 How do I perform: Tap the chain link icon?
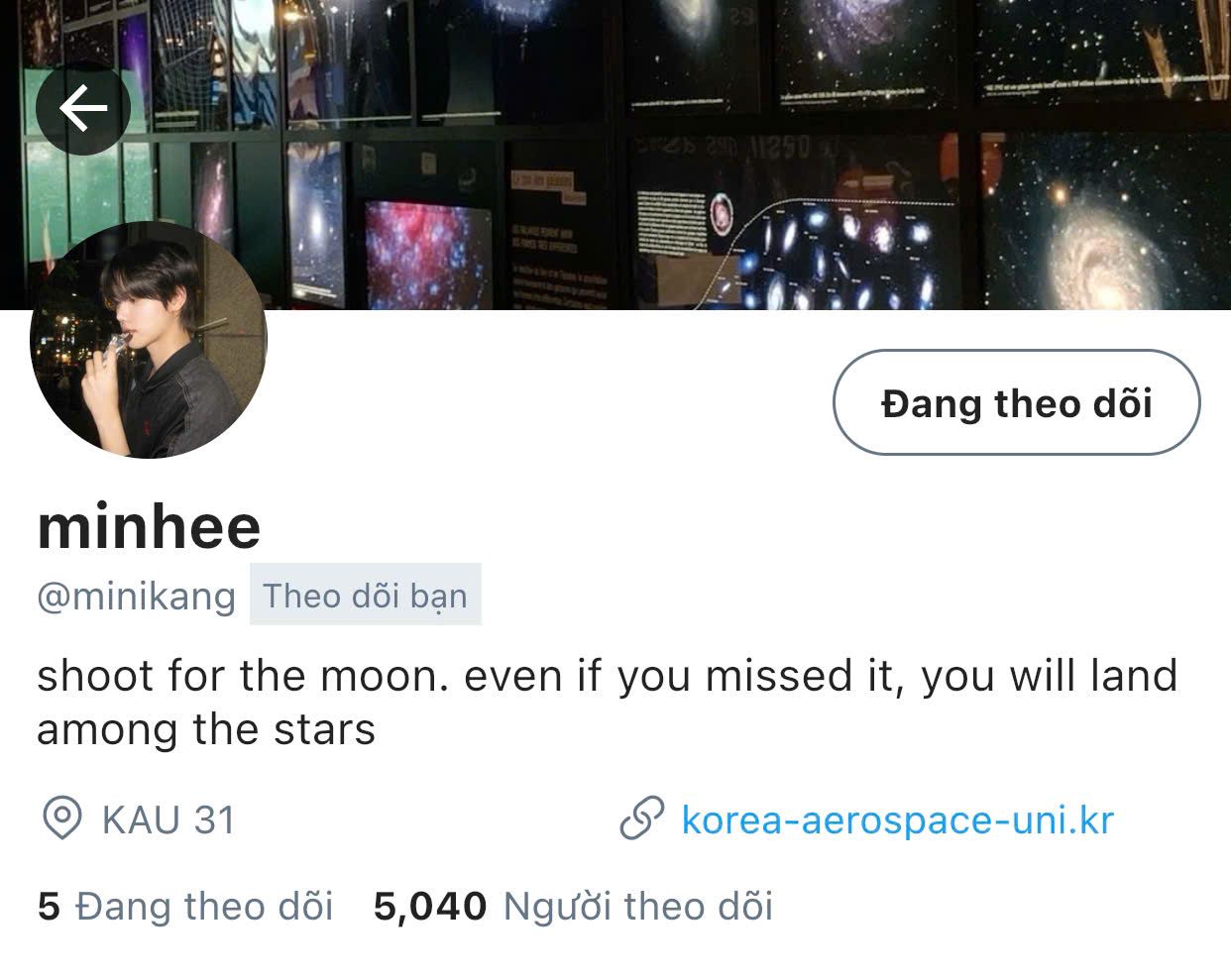point(641,820)
